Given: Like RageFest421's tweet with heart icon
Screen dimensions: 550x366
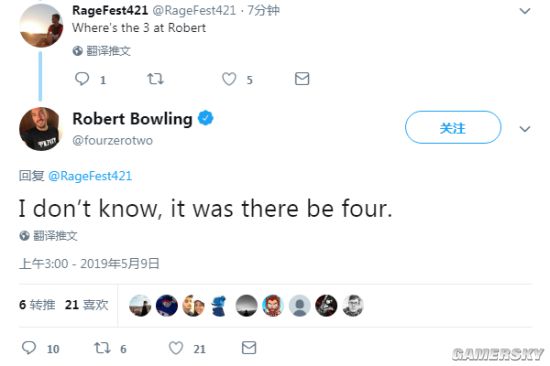Looking at the screenshot, I should (x=229, y=79).
